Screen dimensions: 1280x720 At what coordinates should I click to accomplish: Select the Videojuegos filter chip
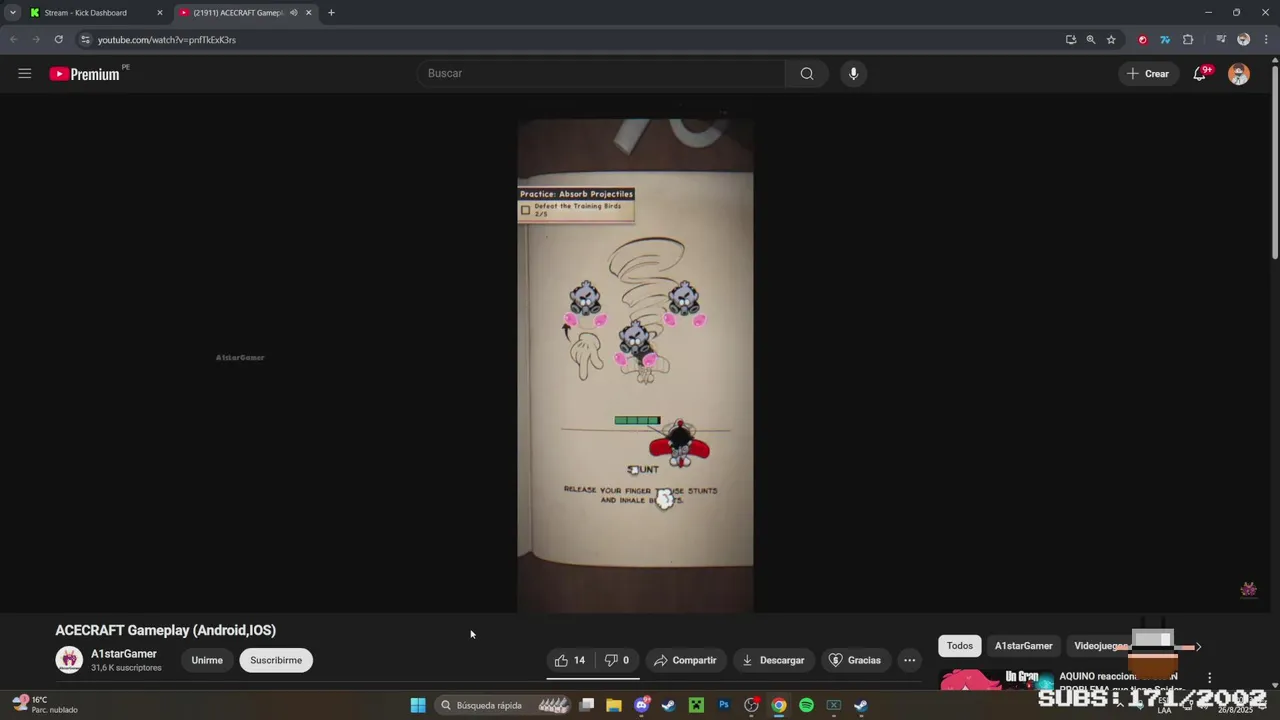pos(1100,646)
